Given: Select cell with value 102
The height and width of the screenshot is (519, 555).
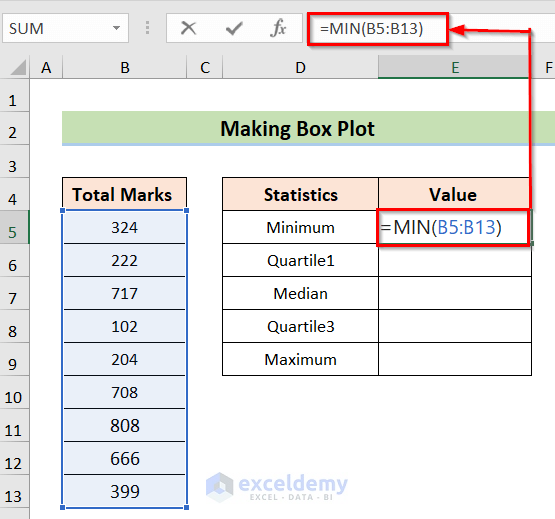Looking at the screenshot, I should point(125,326).
